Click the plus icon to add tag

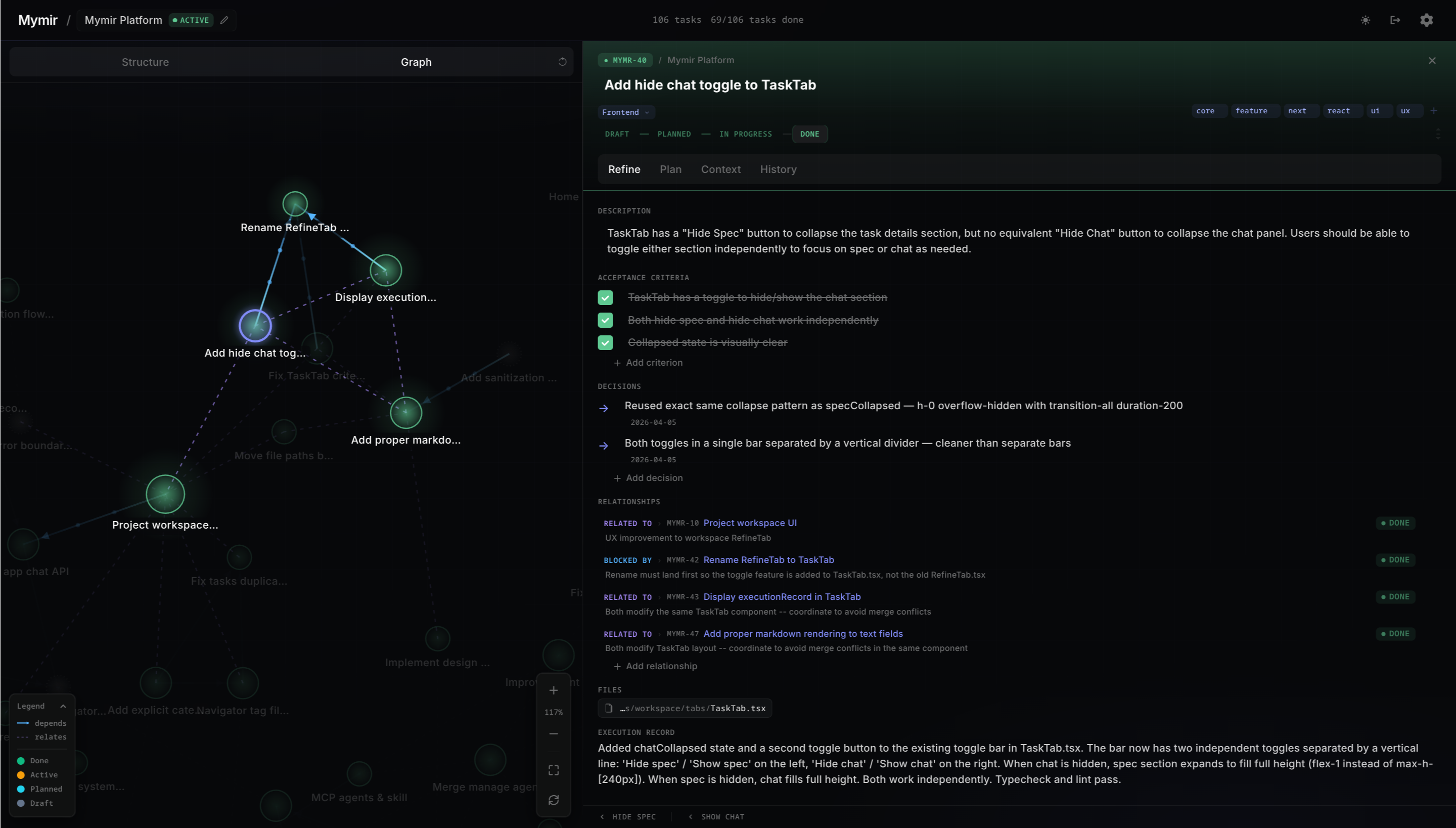coord(1434,111)
